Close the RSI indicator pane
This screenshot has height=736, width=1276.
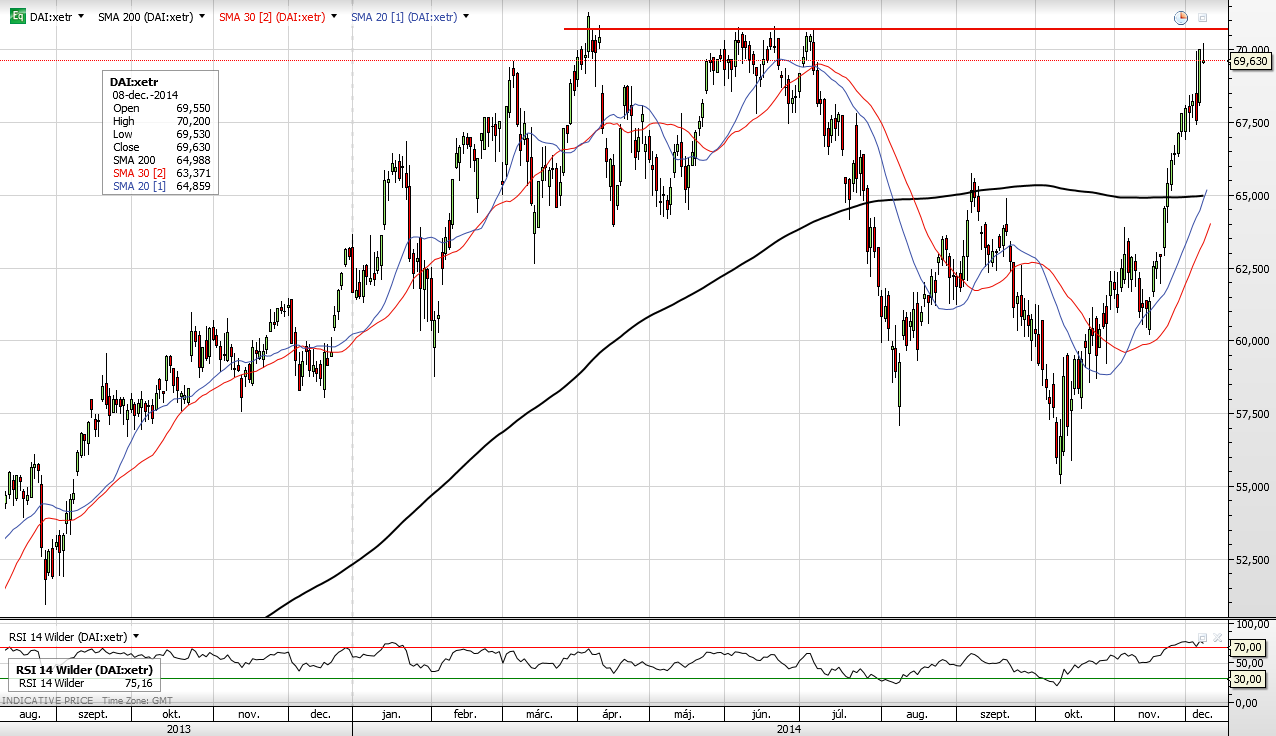click(x=1217, y=636)
